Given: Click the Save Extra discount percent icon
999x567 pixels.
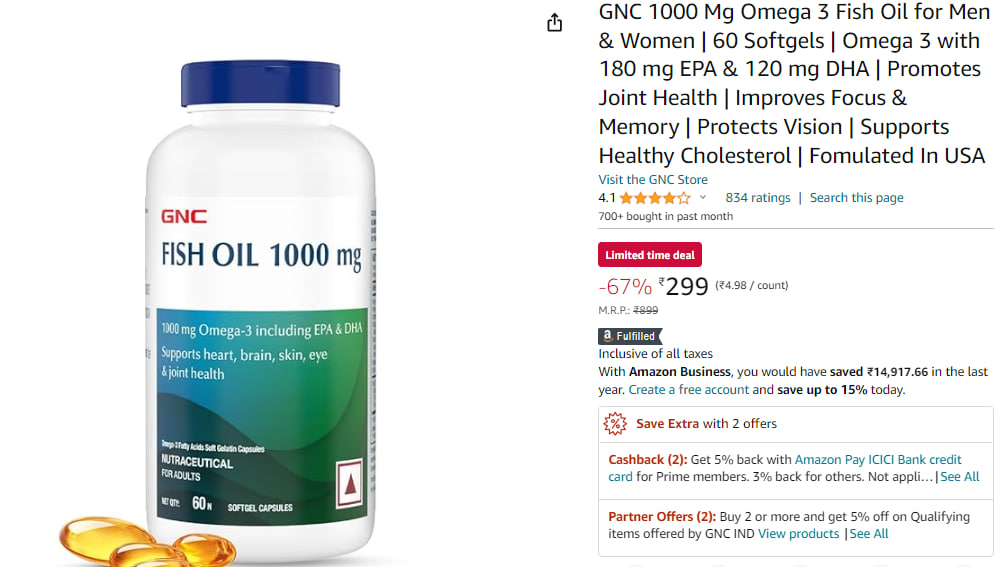Looking at the screenshot, I should coord(615,424).
